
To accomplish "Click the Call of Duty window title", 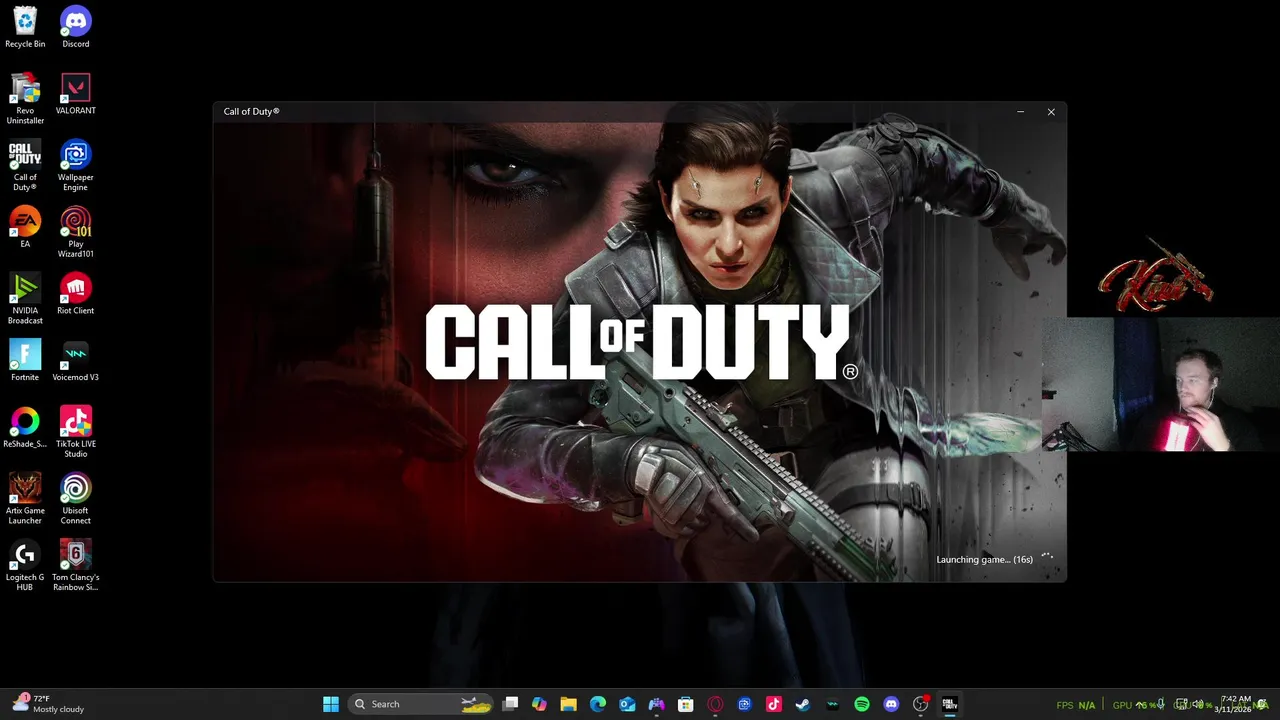I will (251, 112).
